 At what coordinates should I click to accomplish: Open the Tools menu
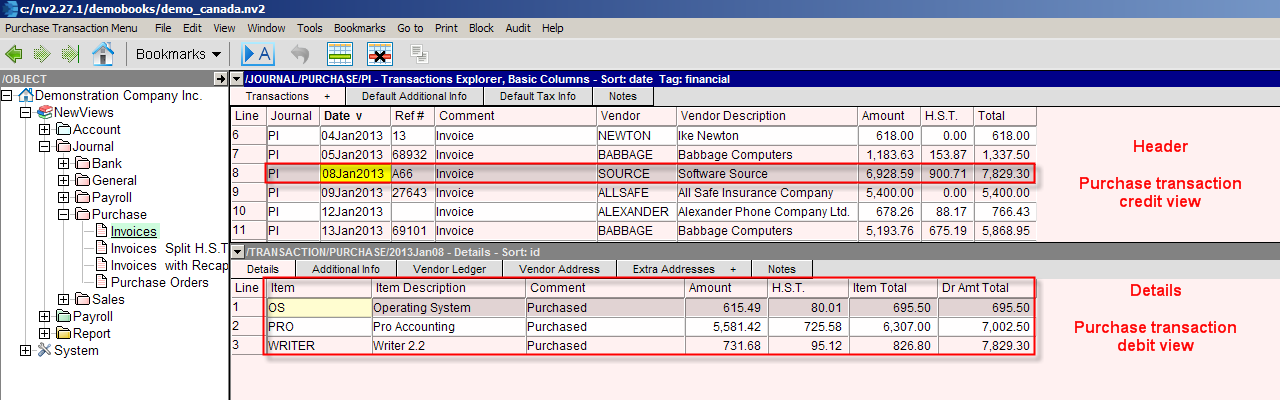(x=310, y=28)
